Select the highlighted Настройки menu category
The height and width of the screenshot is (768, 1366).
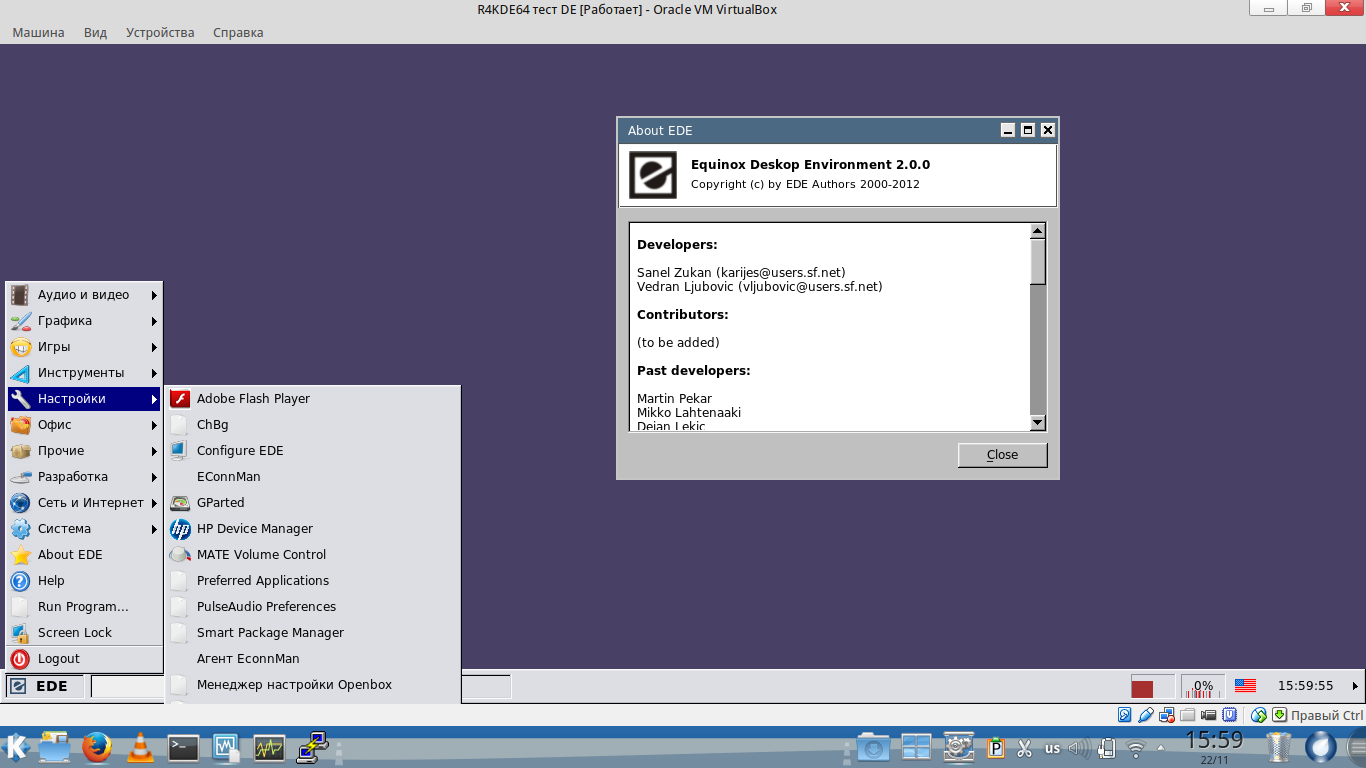(x=84, y=398)
